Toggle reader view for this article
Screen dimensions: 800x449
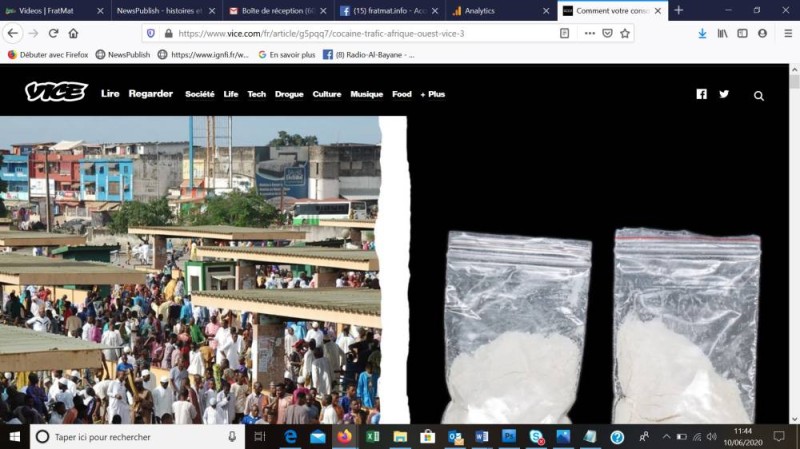[x=564, y=33]
